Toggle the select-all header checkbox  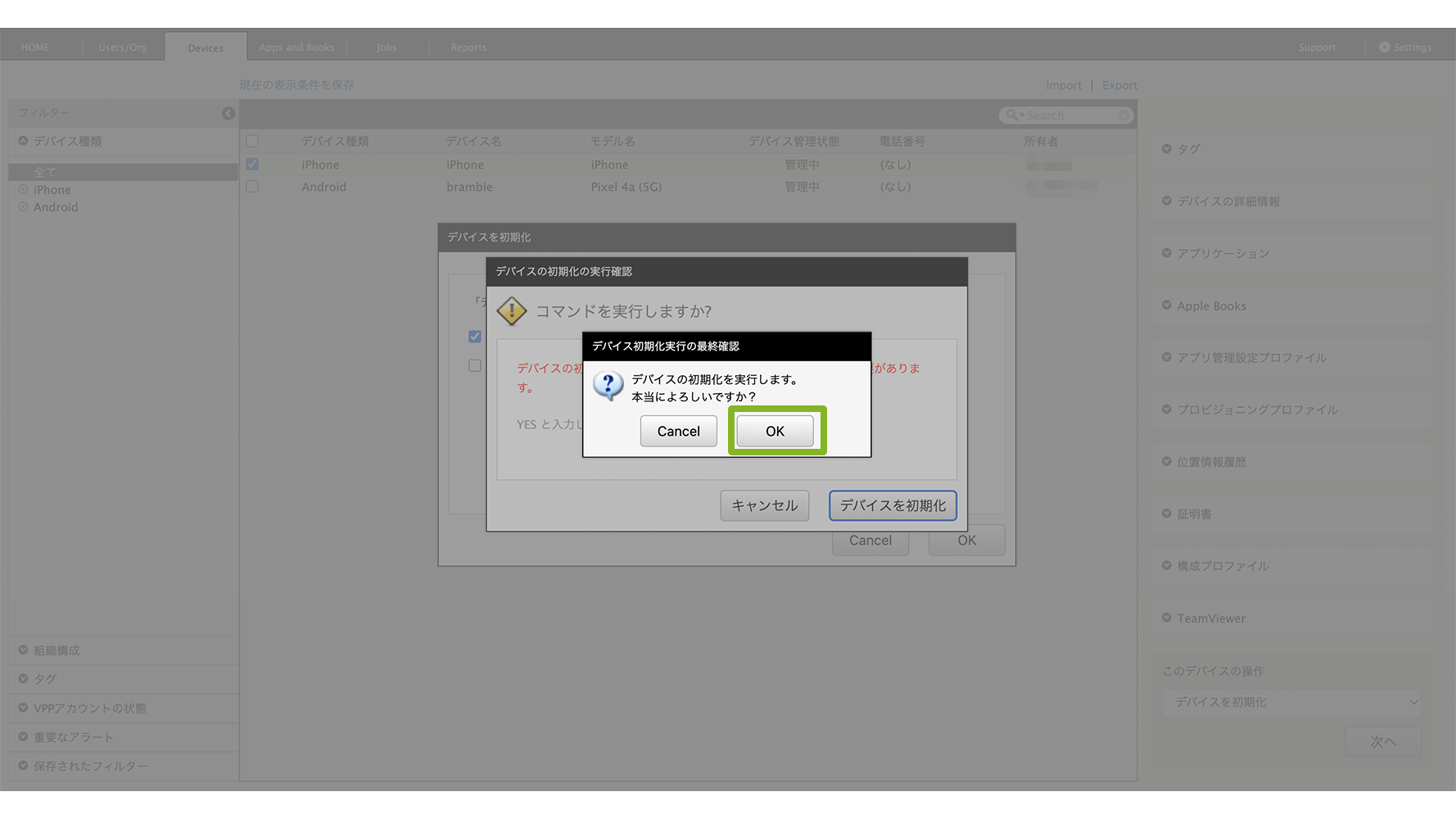point(252,141)
